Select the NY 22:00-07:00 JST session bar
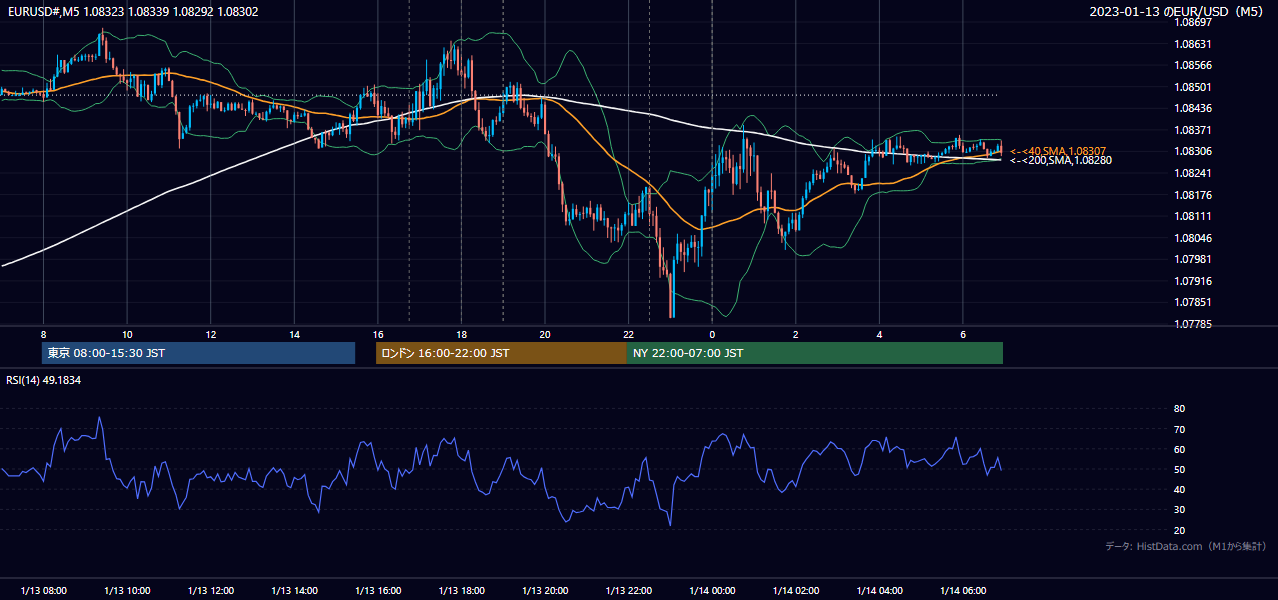1278x600 pixels. click(x=815, y=353)
